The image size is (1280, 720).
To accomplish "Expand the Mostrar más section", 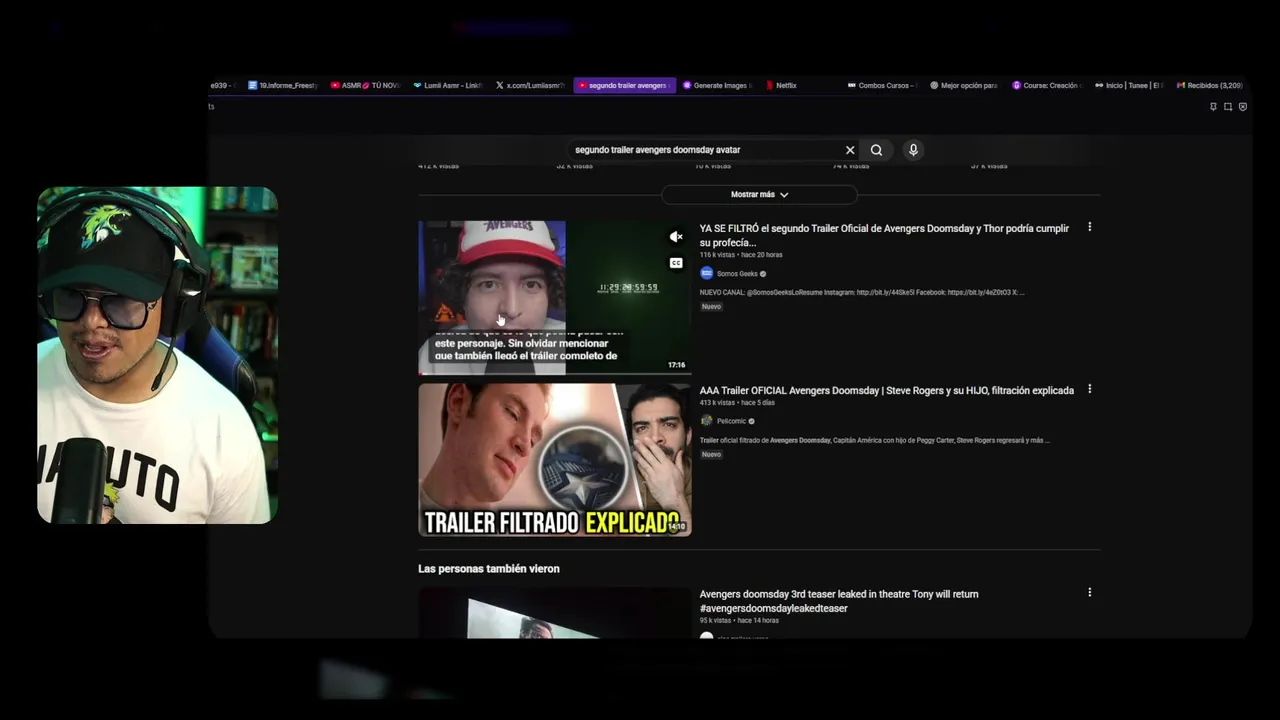I will tap(759, 194).
